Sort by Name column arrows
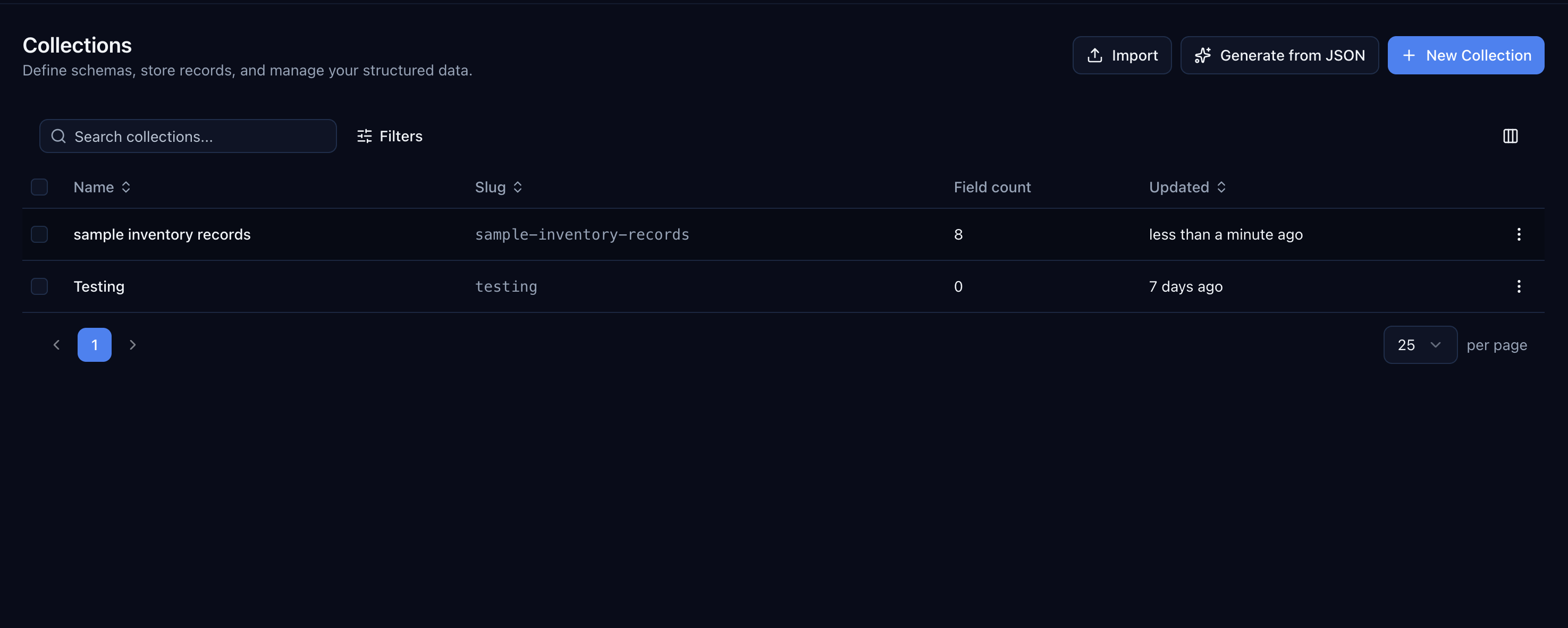Screen dimensions: 1568x628 tap(126, 187)
